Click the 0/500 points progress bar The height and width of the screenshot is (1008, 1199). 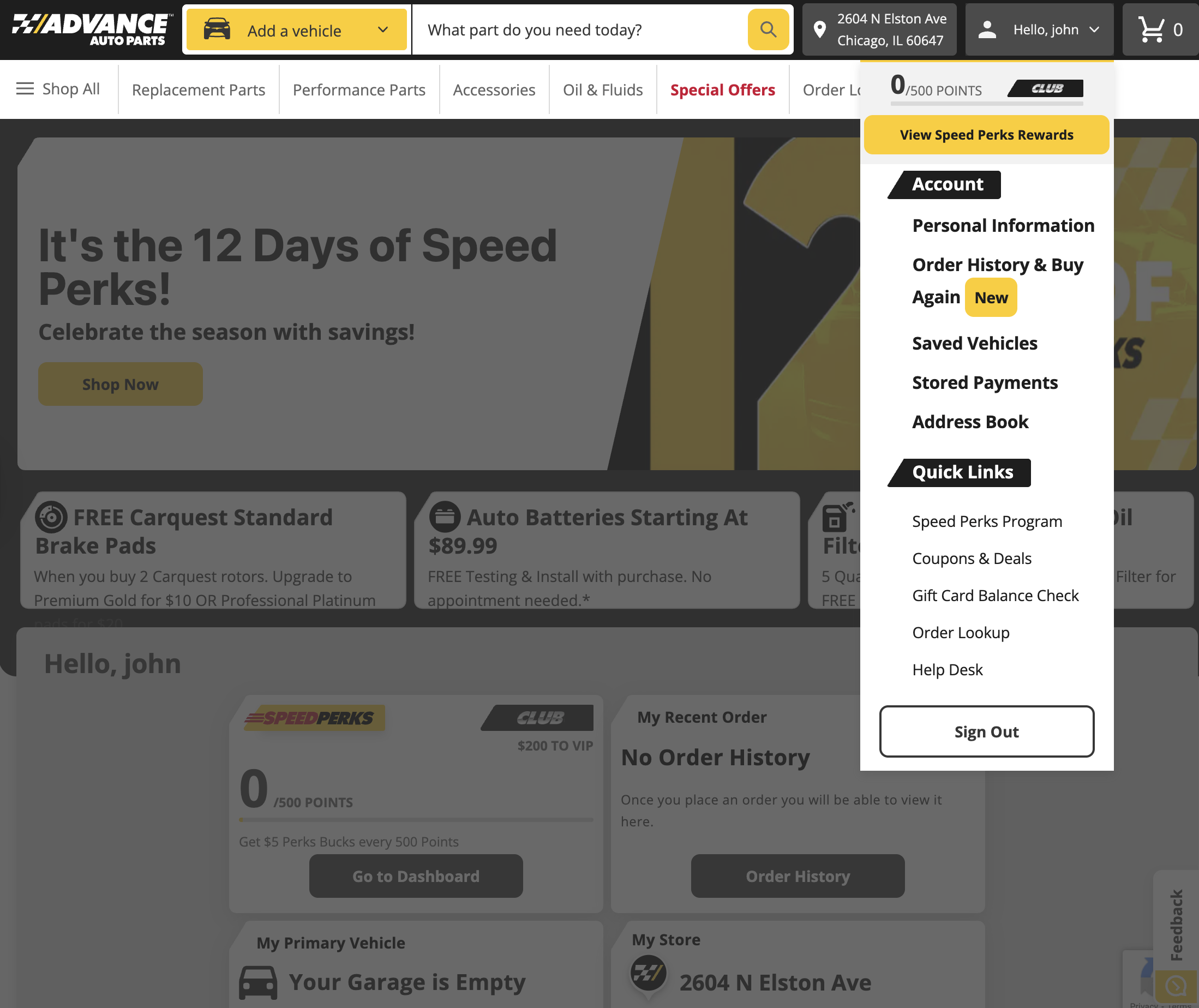click(986, 104)
